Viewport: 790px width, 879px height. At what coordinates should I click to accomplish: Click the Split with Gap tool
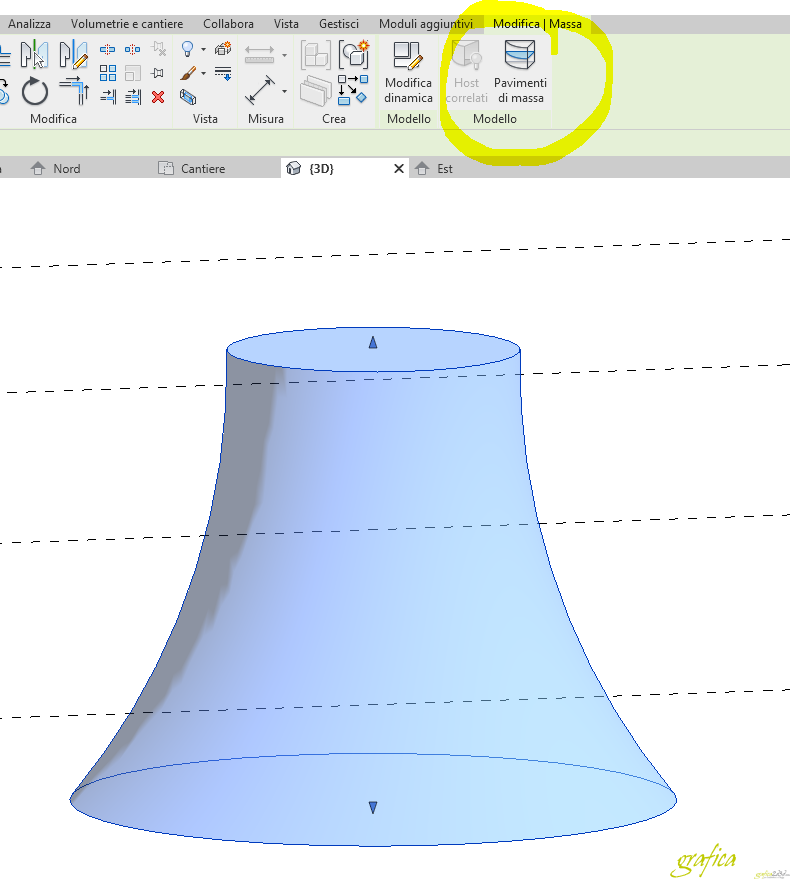[132, 49]
